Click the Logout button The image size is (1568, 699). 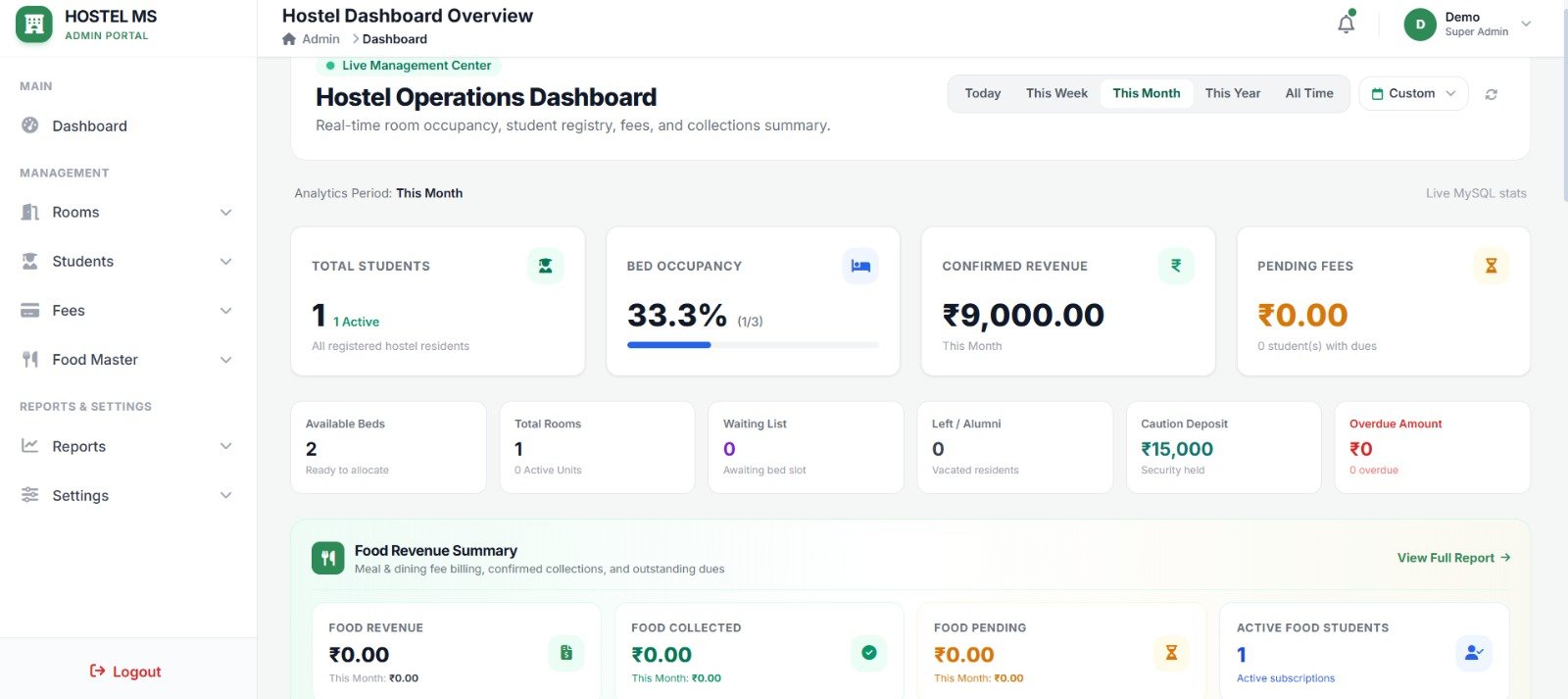click(x=125, y=672)
